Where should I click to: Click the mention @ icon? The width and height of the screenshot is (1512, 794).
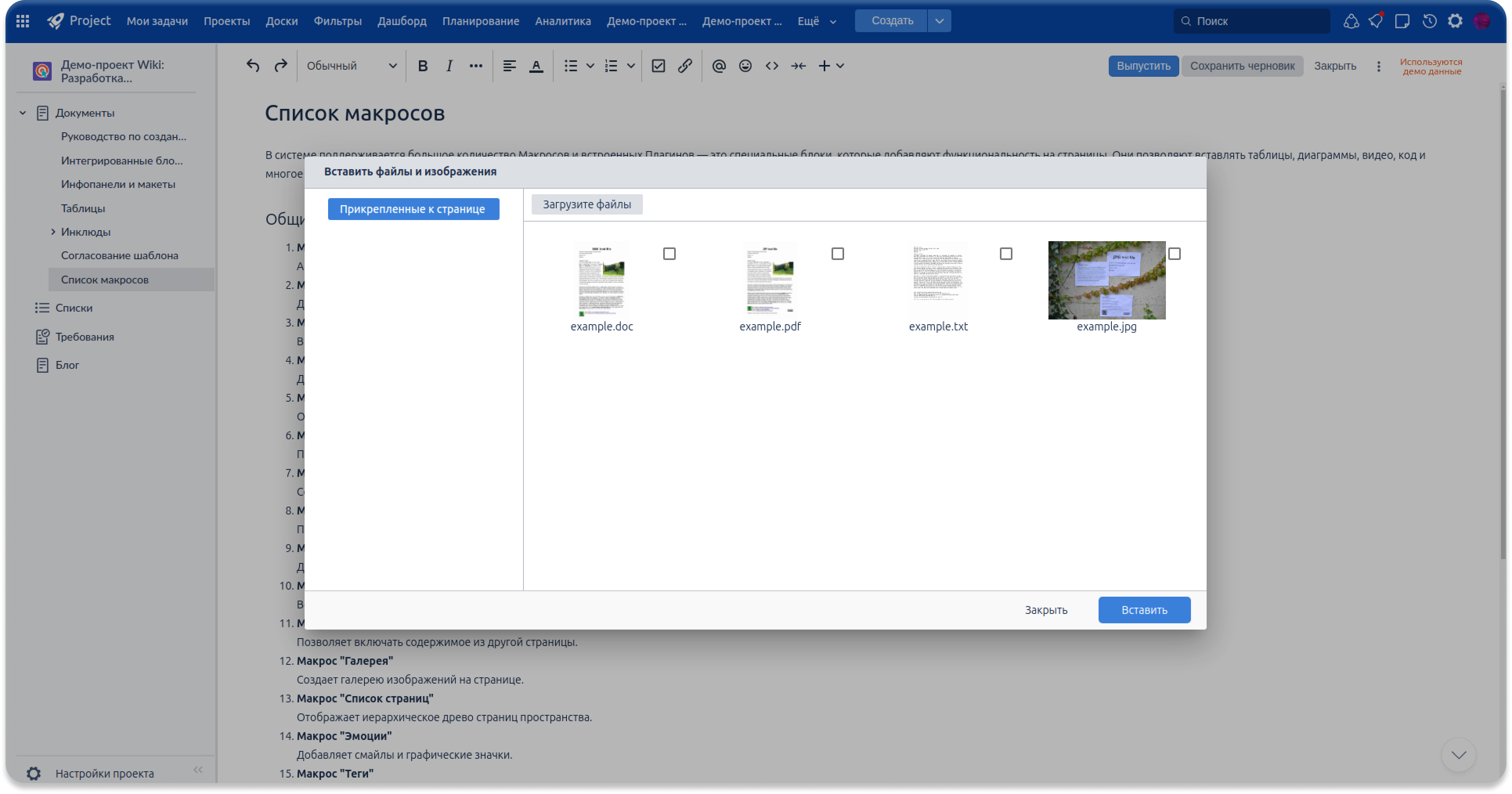pyautogui.click(x=718, y=66)
